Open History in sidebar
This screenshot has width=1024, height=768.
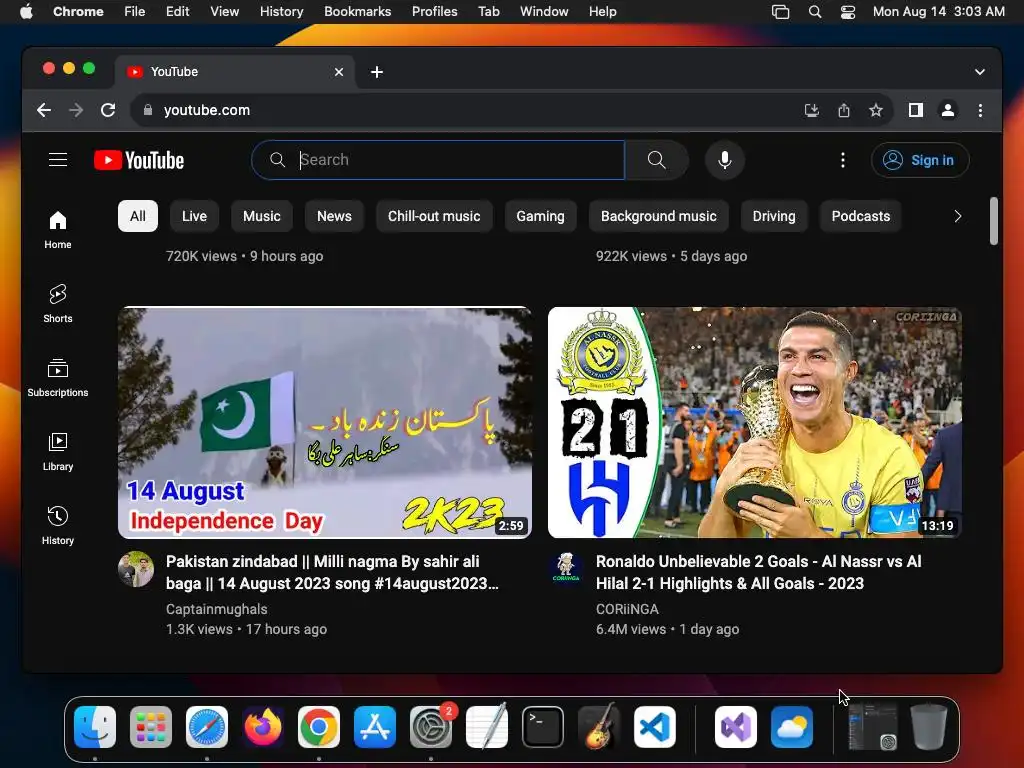tap(58, 526)
